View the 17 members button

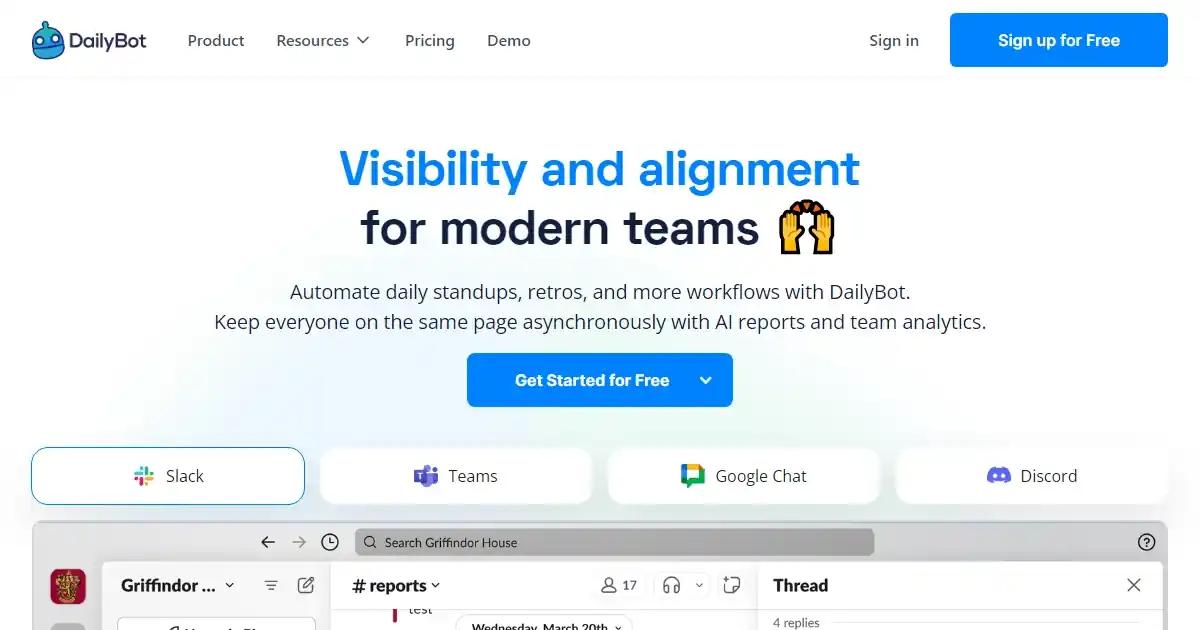[619, 585]
